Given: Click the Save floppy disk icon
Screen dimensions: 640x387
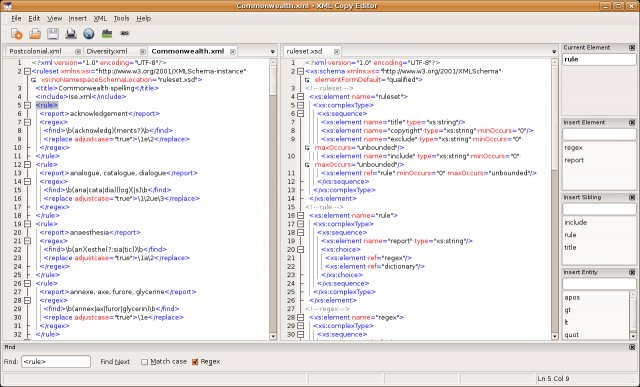Looking at the screenshot, I should click(x=53, y=34).
